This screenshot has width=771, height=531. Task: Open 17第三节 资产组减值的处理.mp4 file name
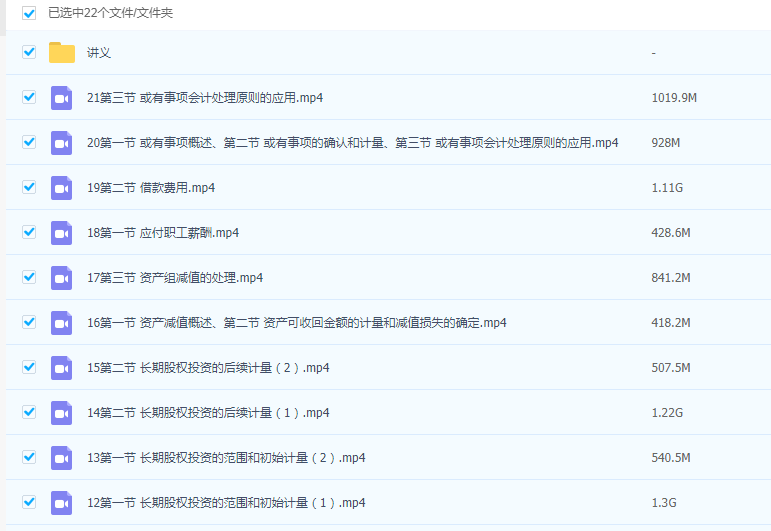[175, 278]
